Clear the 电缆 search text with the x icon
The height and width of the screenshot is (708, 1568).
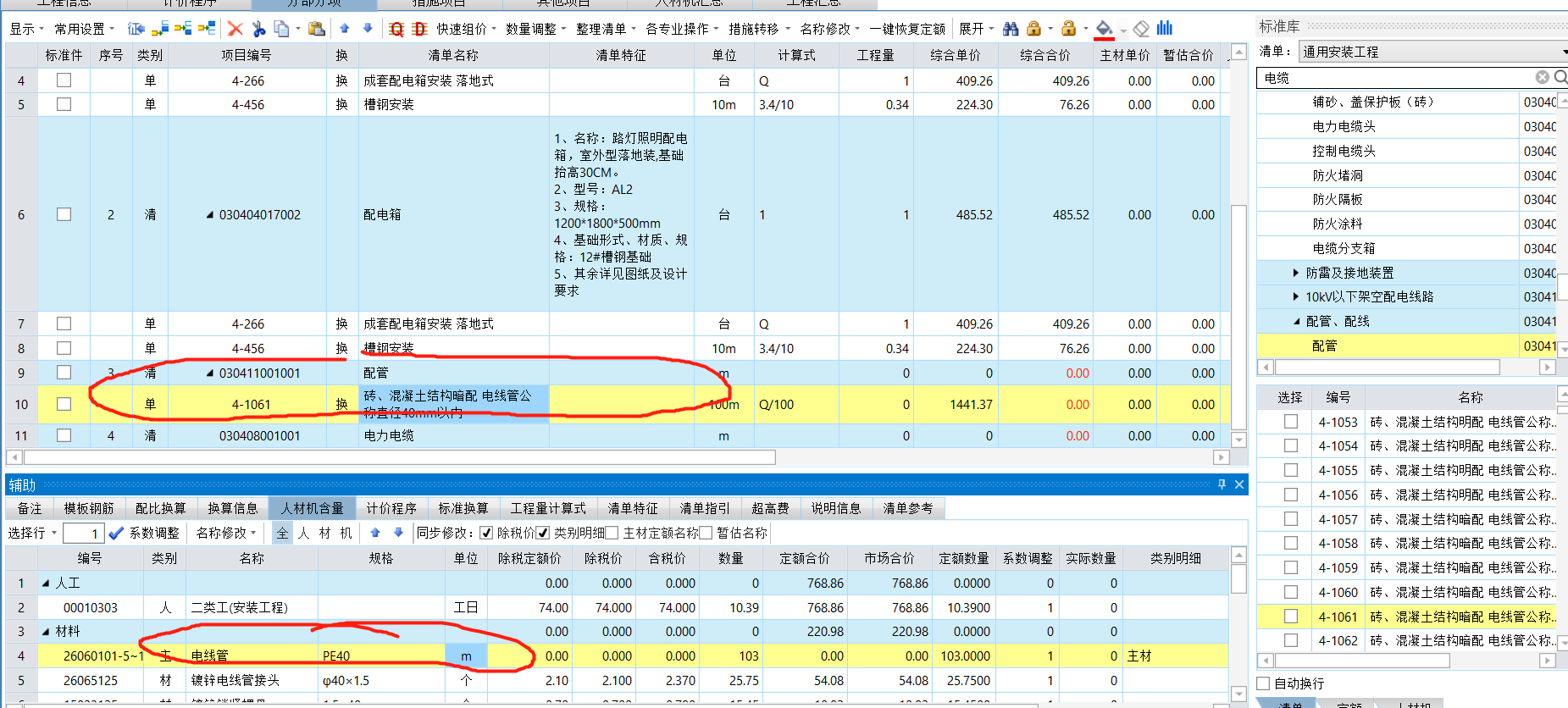(1543, 77)
